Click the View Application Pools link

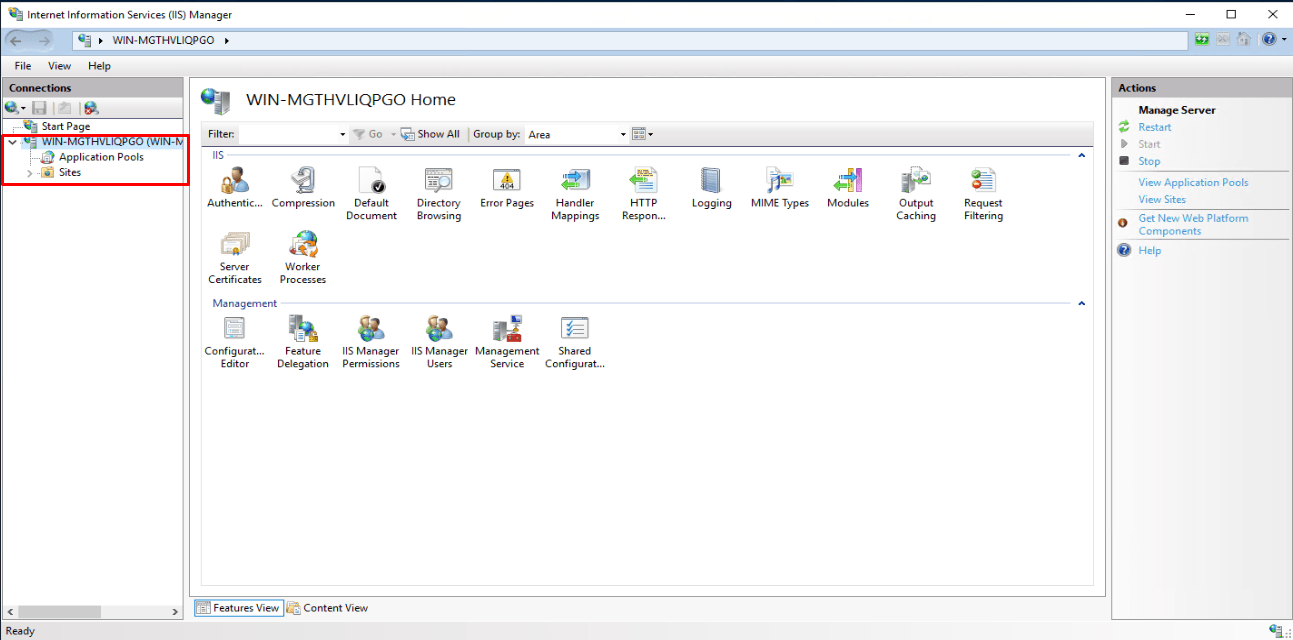1193,182
